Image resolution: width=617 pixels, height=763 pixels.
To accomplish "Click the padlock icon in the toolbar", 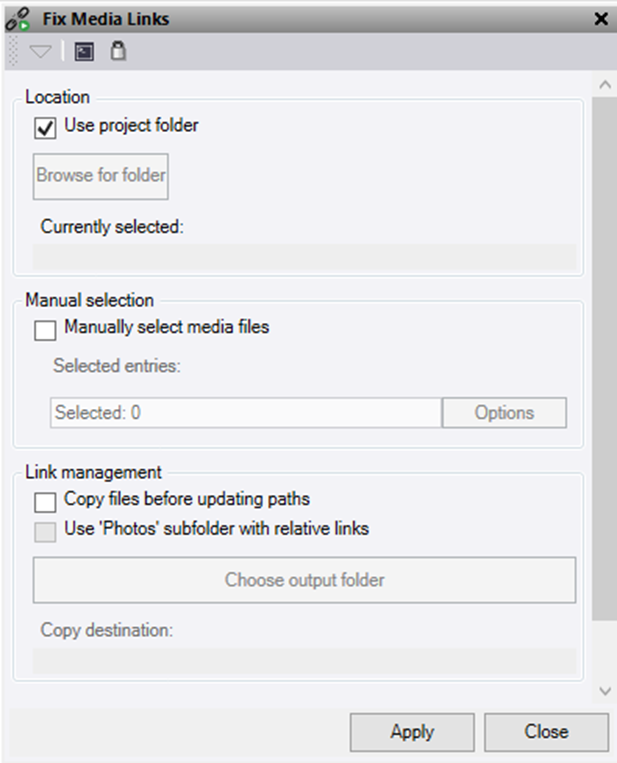I will click(117, 52).
